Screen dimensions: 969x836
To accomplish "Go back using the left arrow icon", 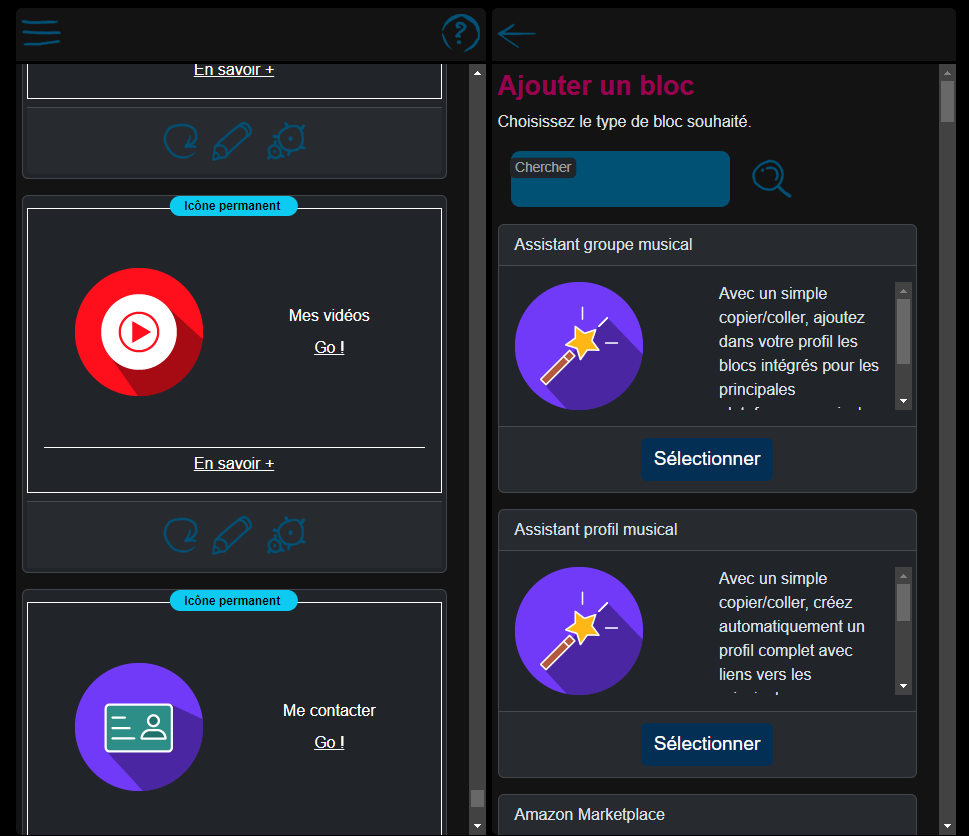I will pyautogui.click(x=516, y=35).
